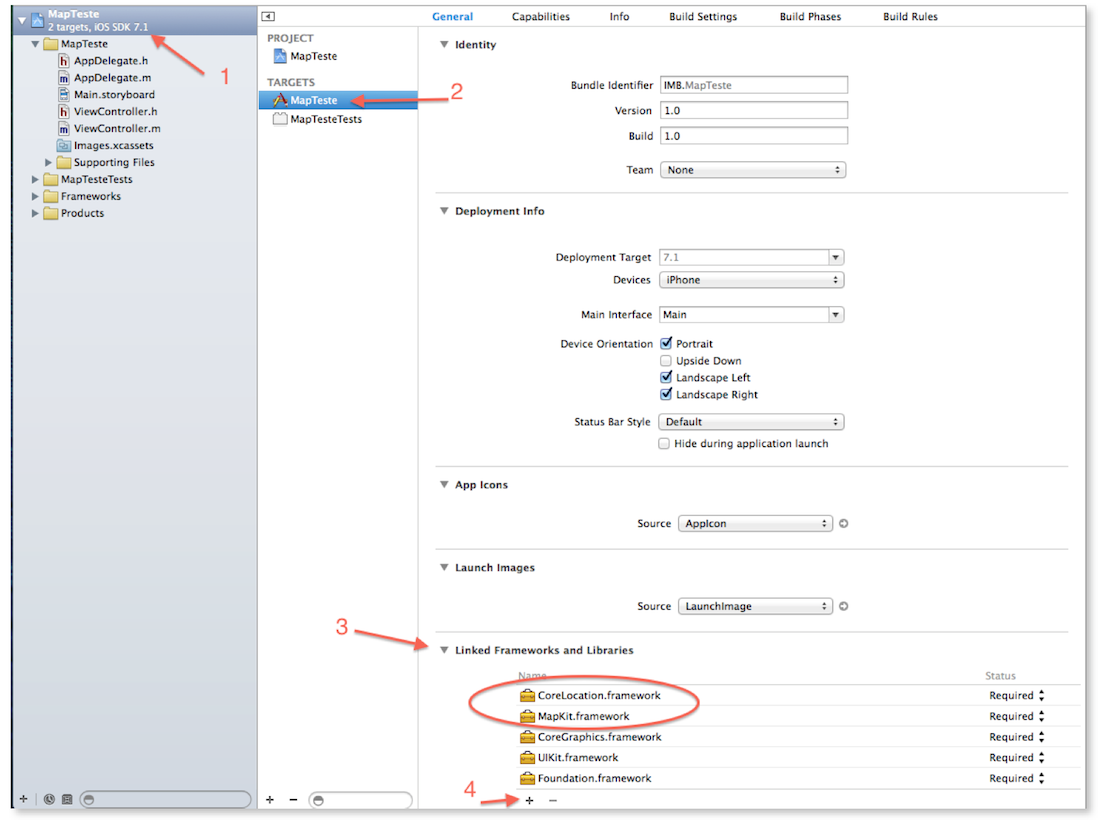The width and height of the screenshot is (1100, 827).
Task: Click the Main.storyboard file icon
Action: [x=64, y=95]
